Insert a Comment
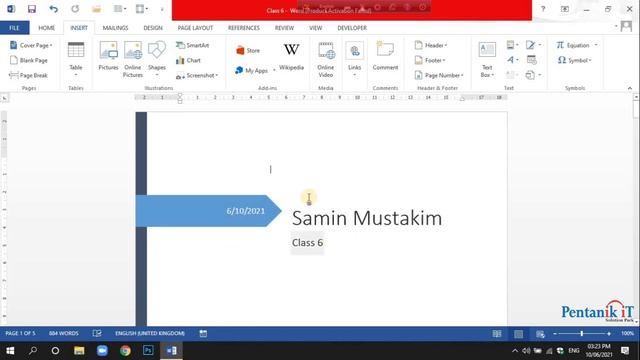Screen dimensions: 640x360 tap(385, 57)
